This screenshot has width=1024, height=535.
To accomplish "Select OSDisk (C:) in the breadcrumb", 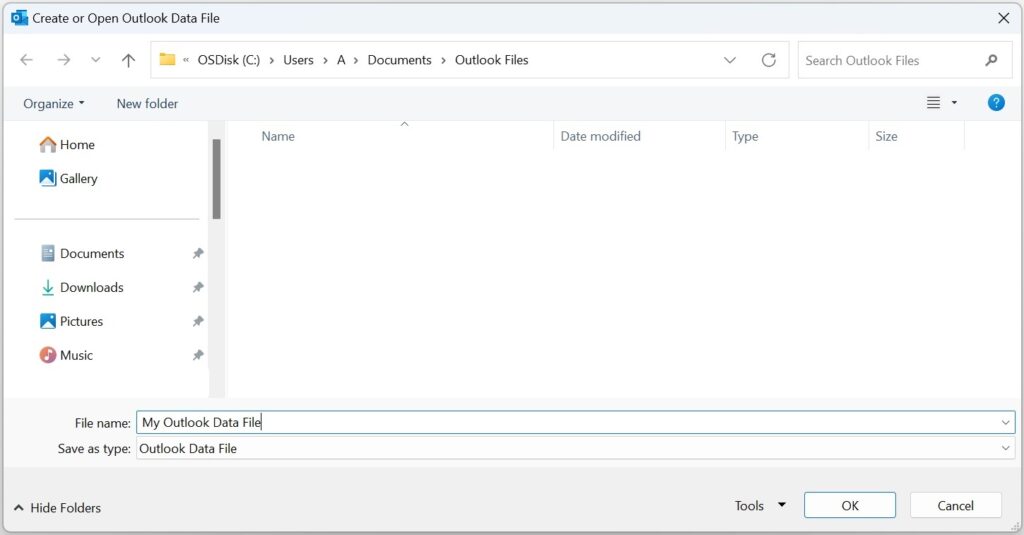I will [x=229, y=60].
